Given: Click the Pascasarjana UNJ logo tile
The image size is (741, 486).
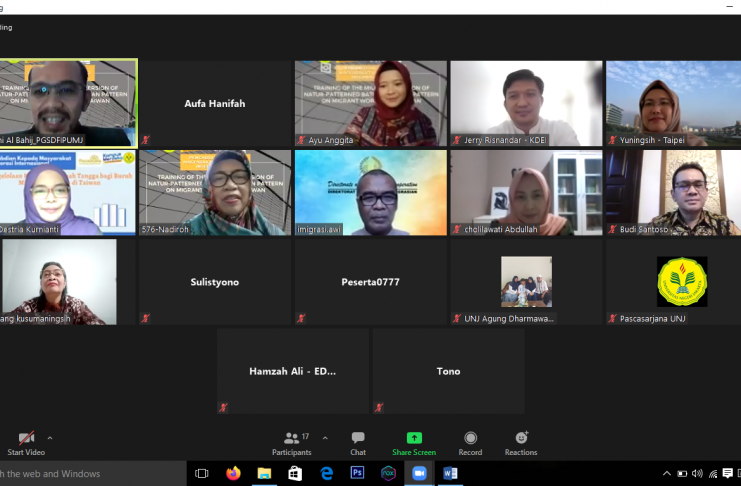Looking at the screenshot, I should (x=682, y=282).
